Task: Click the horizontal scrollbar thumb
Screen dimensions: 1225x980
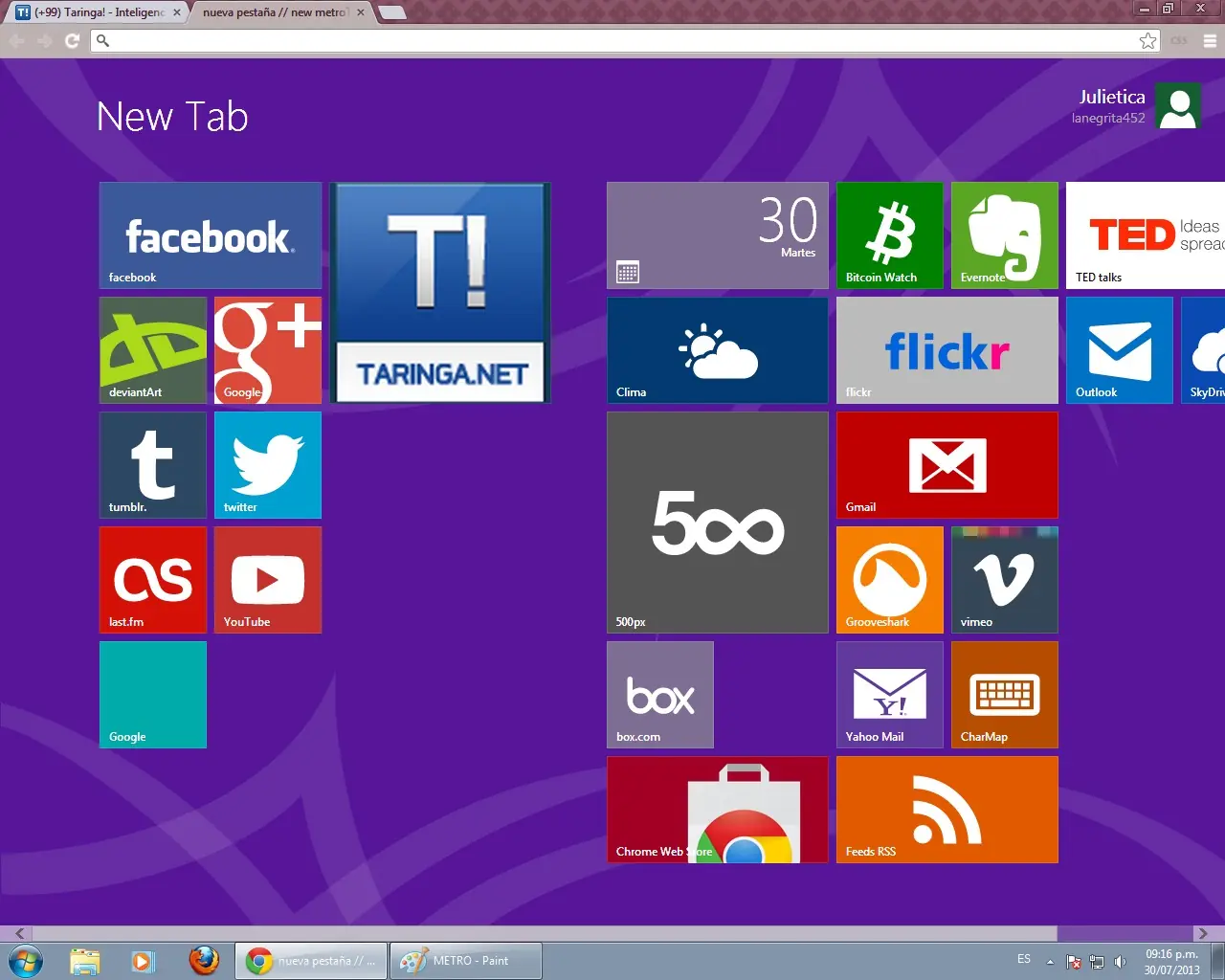Action: pyautogui.click(x=546, y=933)
